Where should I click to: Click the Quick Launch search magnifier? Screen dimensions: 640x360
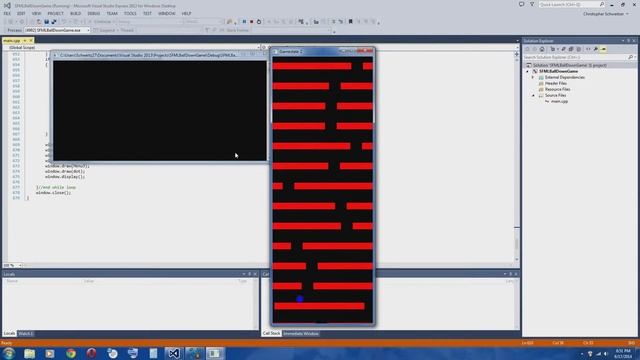tap(602, 4)
